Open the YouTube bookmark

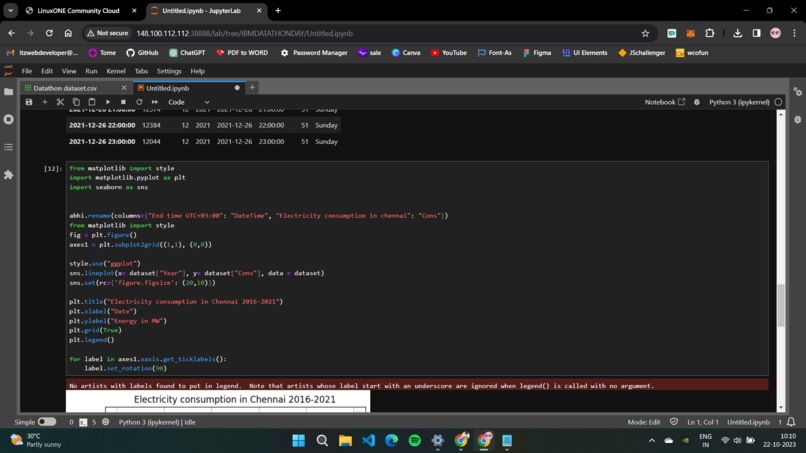(449, 52)
